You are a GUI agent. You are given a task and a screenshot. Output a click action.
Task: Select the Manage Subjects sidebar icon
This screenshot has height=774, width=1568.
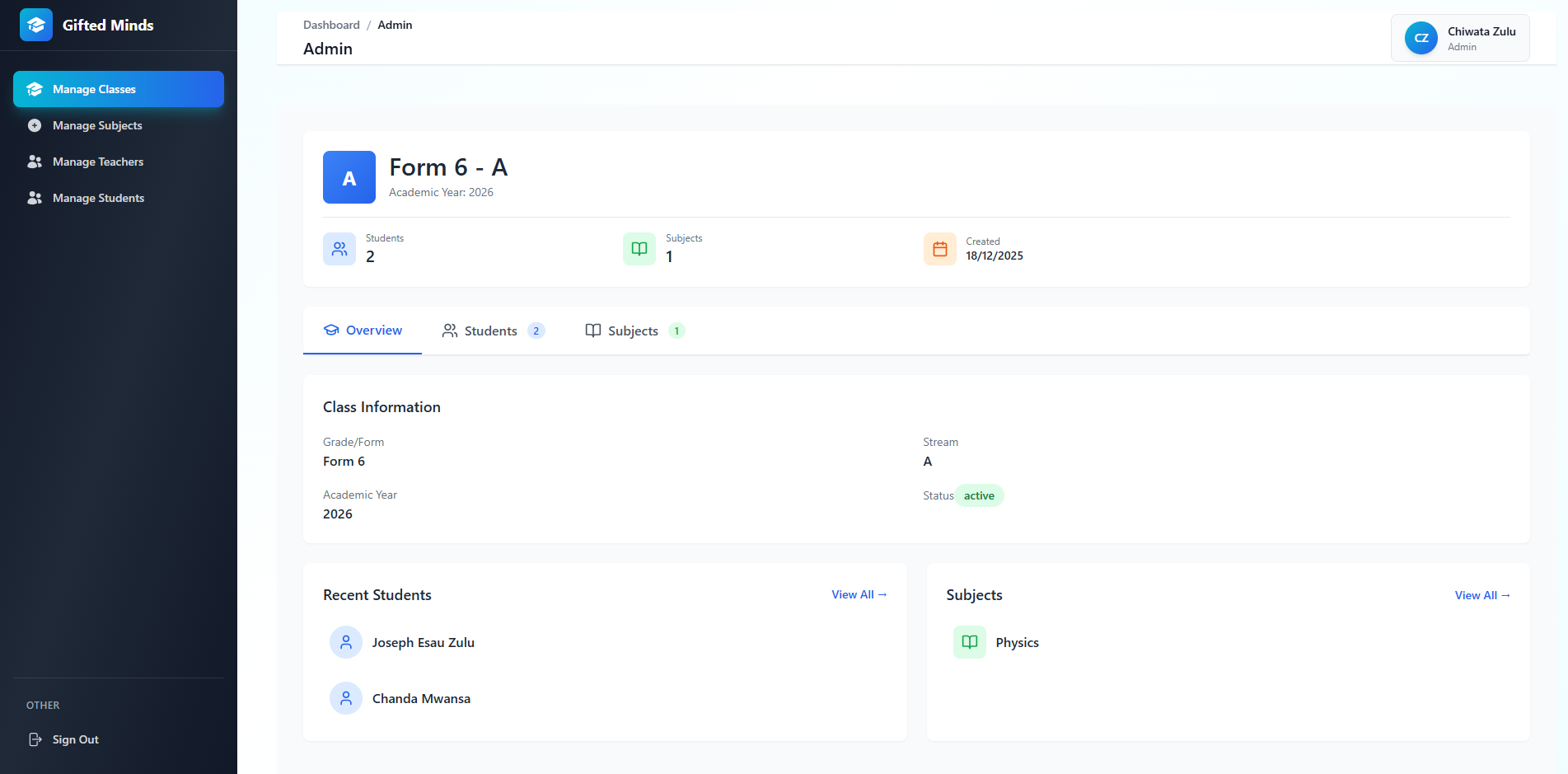pos(34,125)
